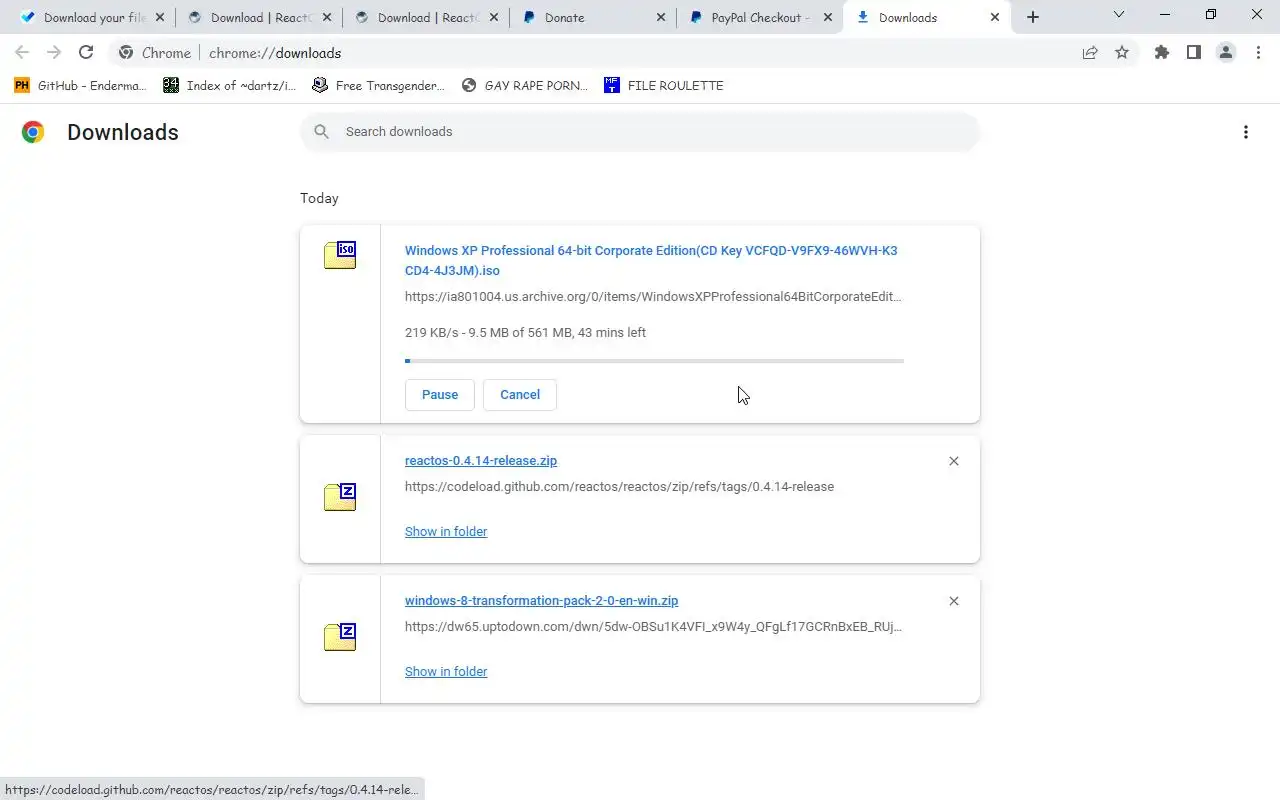
Task: Switch to second Download | ReactOS tab
Action: coord(425,18)
